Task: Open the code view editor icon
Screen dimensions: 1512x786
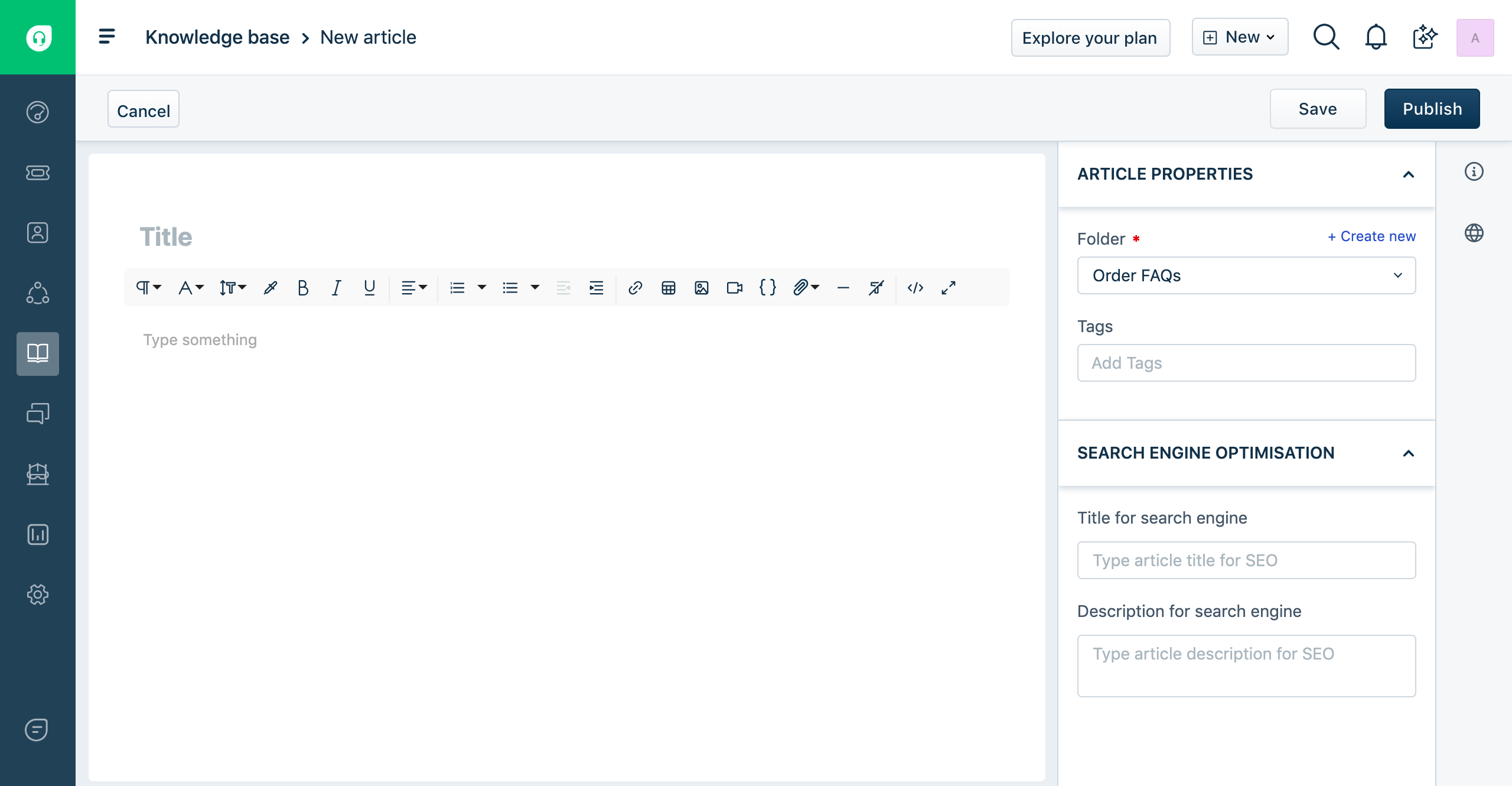Action: point(915,288)
